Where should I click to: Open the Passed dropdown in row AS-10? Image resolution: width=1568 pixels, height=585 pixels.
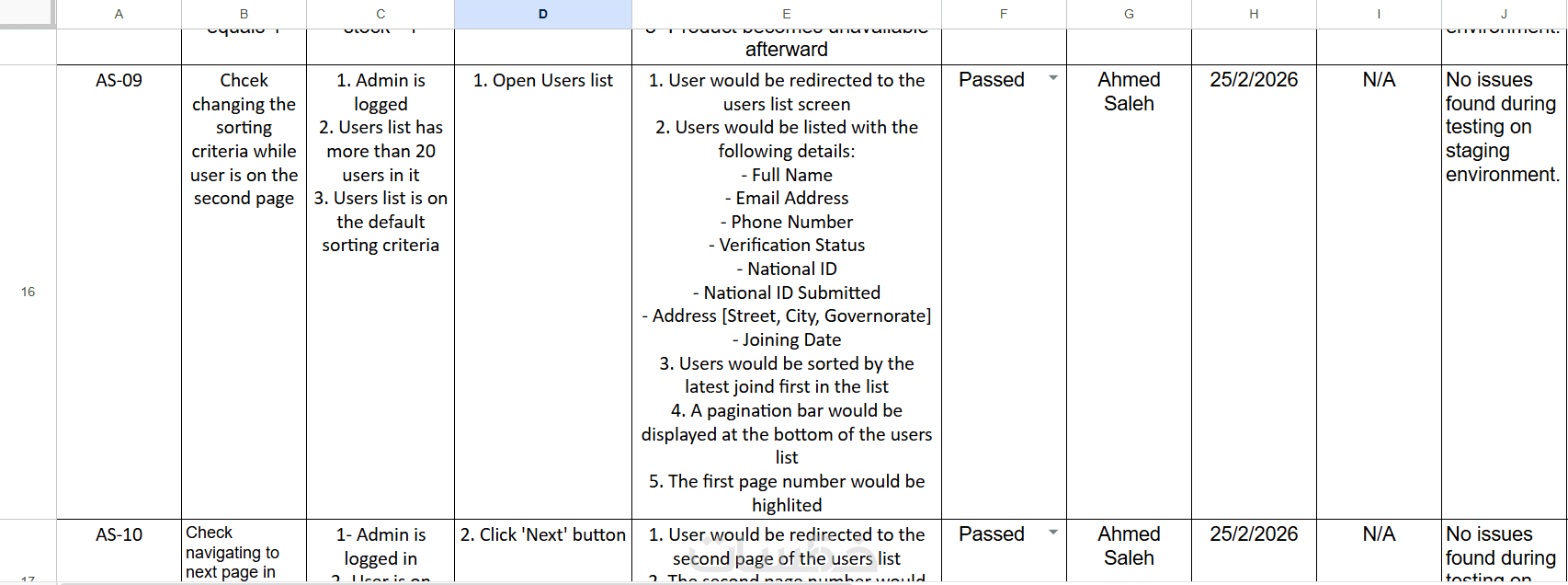pyautogui.click(x=1053, y=533)
